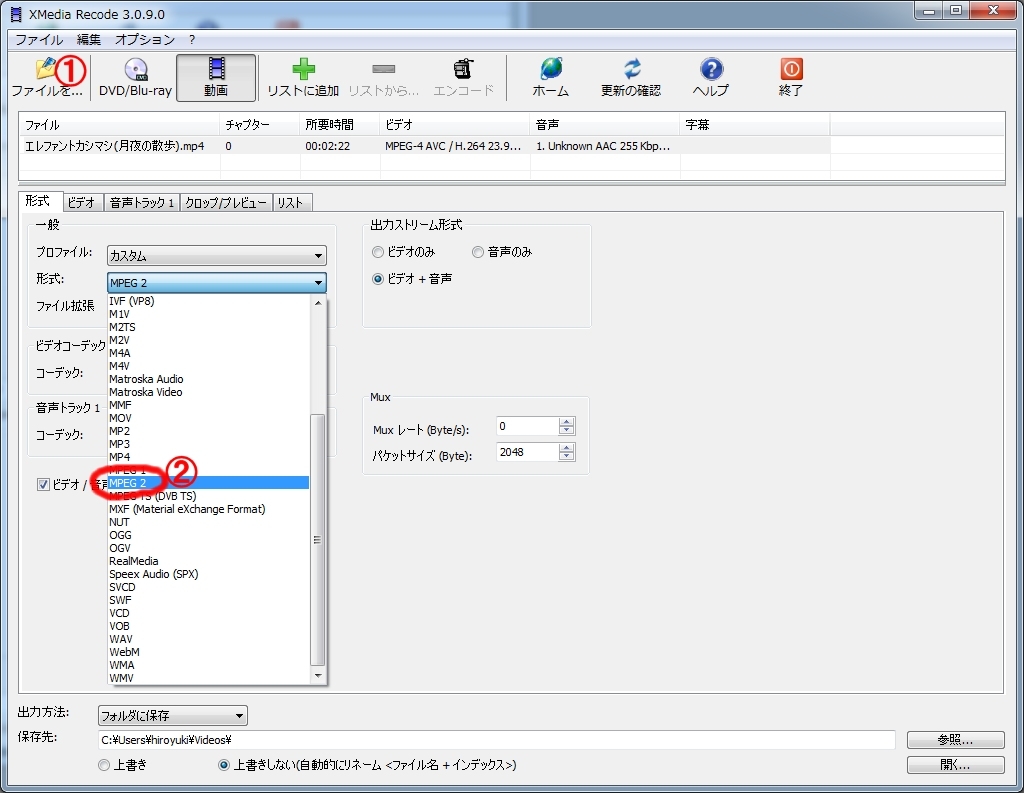Start encoding with エンコード icon
1024x793 pixels.
point(463,78)
